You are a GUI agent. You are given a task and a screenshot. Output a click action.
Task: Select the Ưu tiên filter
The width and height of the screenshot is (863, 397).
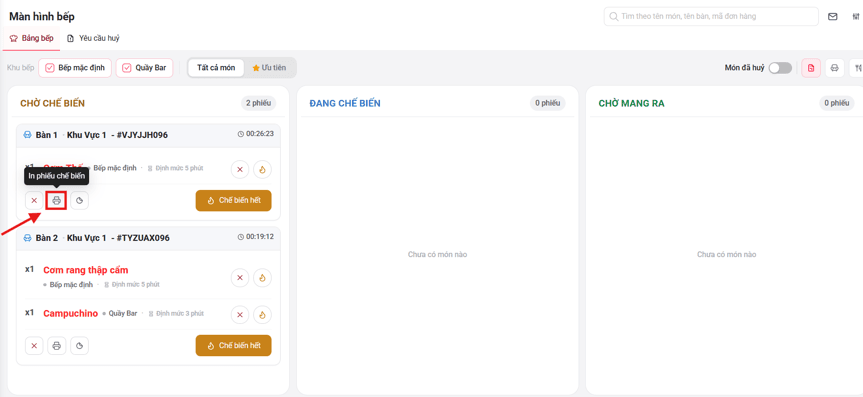[269, 68]
